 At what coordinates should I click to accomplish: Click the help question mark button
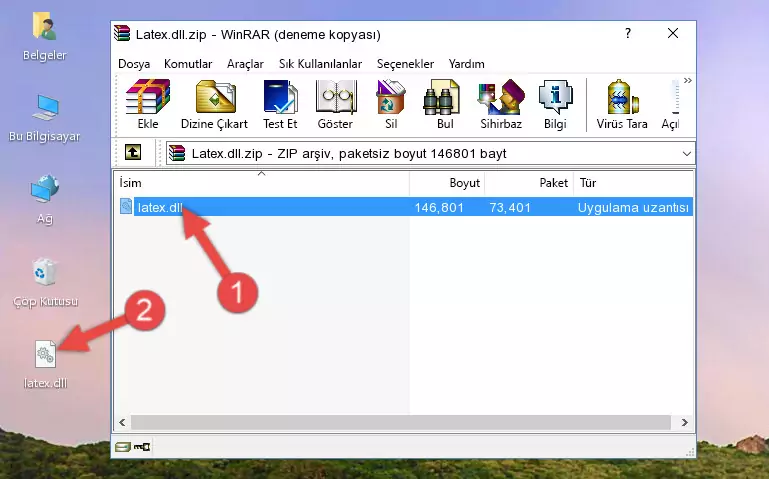(x=628, y=33)
